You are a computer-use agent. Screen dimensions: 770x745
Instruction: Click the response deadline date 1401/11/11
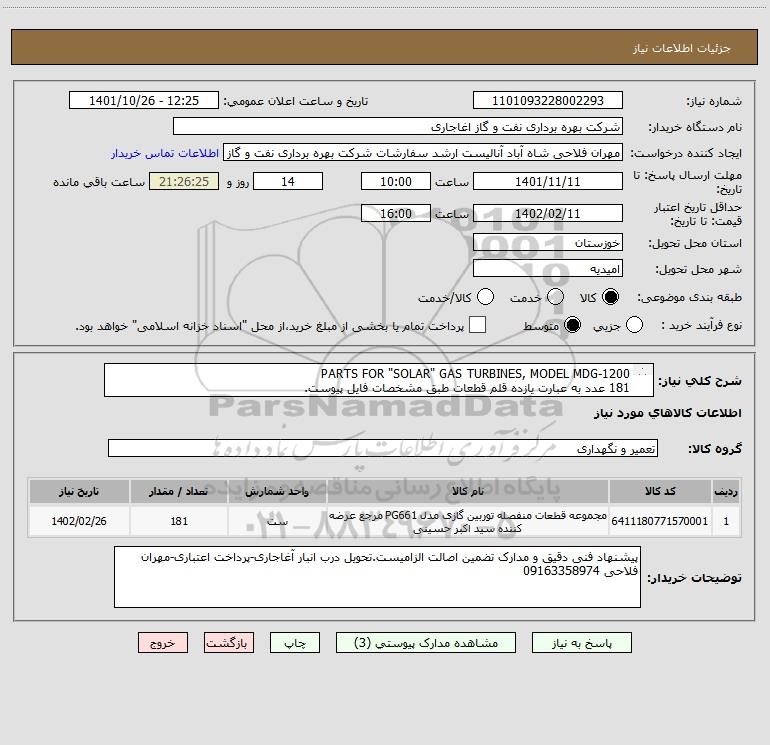tap(548, 181)
